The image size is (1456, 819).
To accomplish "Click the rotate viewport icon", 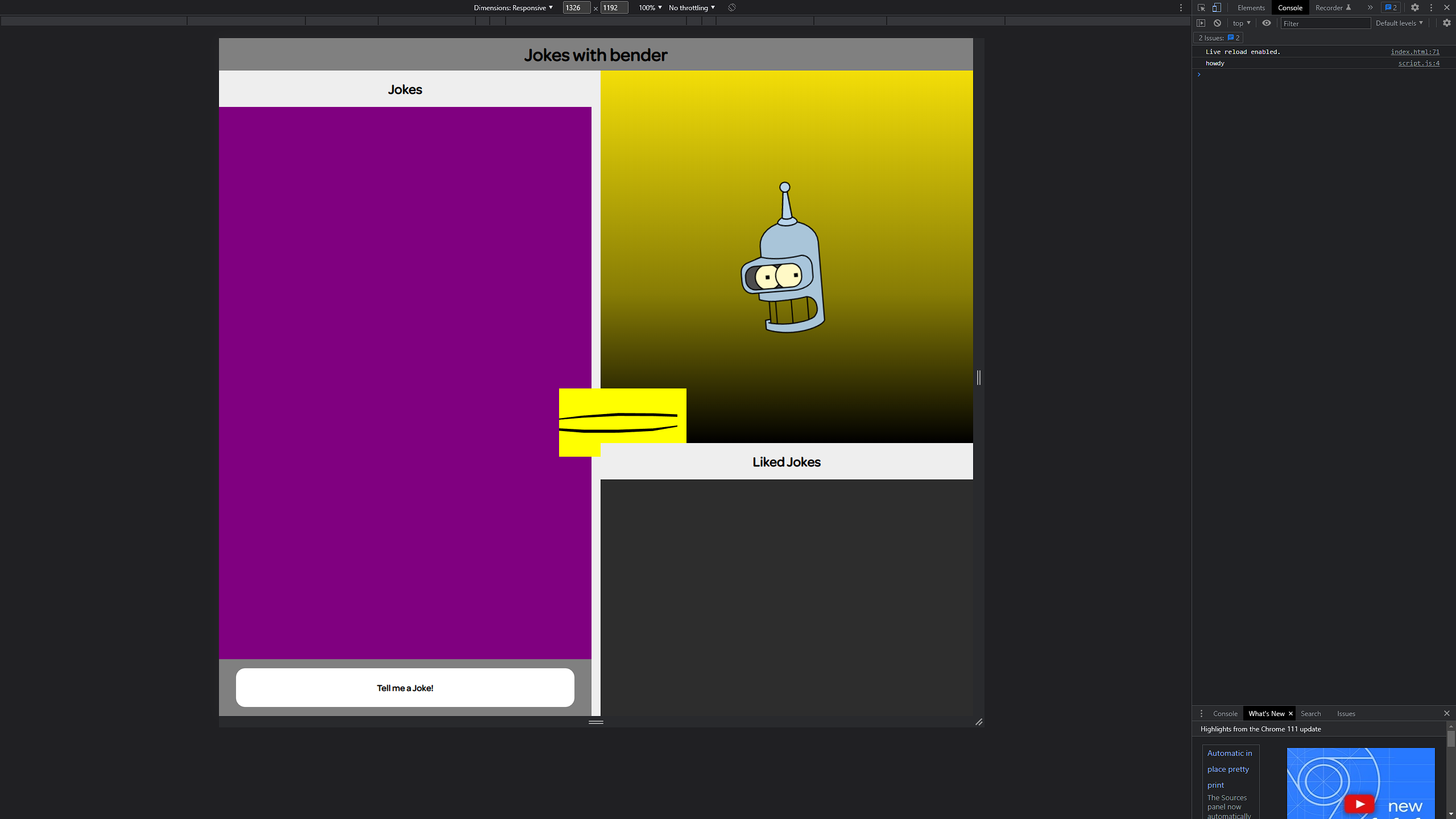I will tap(732, 7).
